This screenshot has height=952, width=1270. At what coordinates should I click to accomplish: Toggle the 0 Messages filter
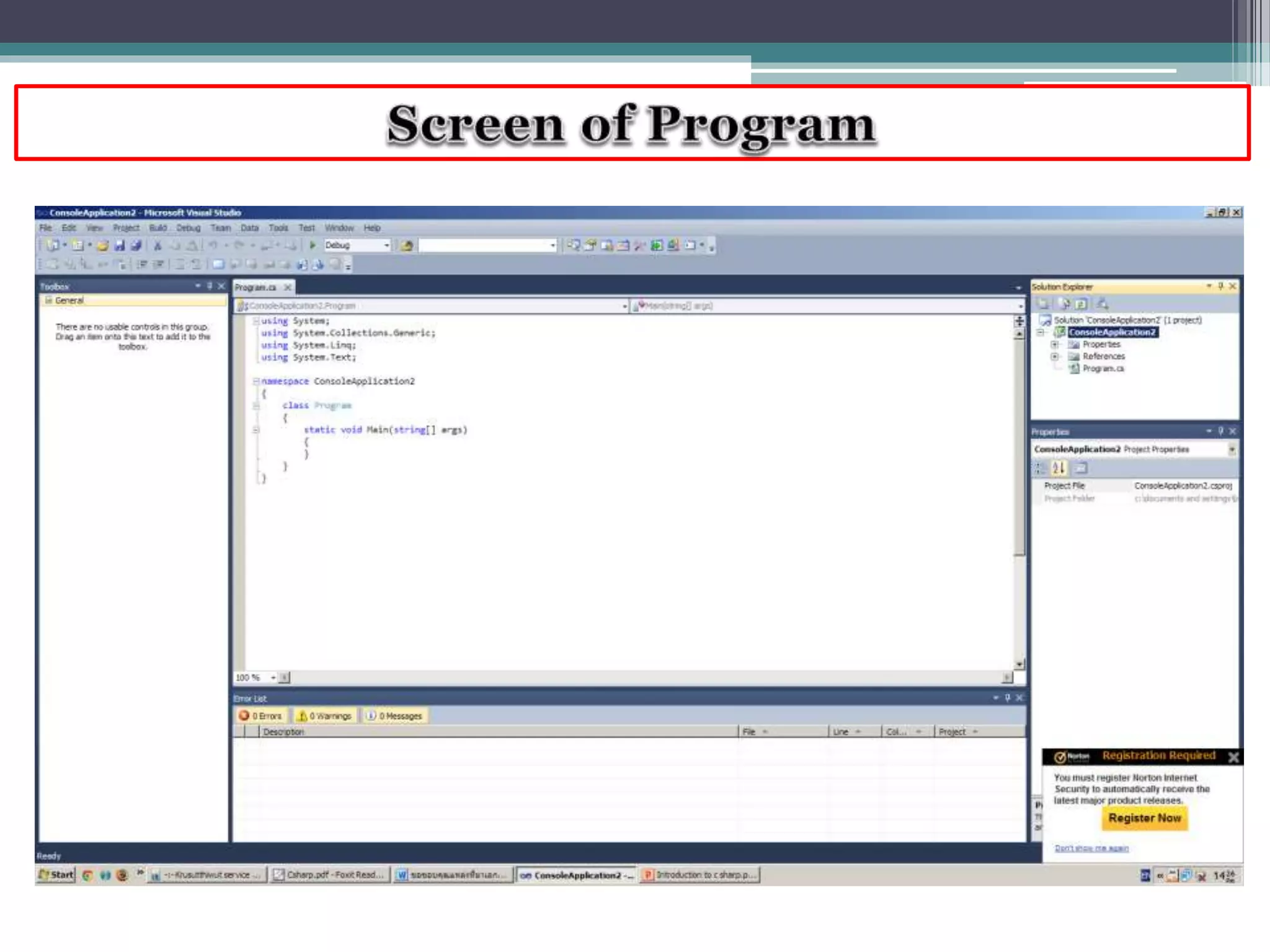[x=394, y=716]
